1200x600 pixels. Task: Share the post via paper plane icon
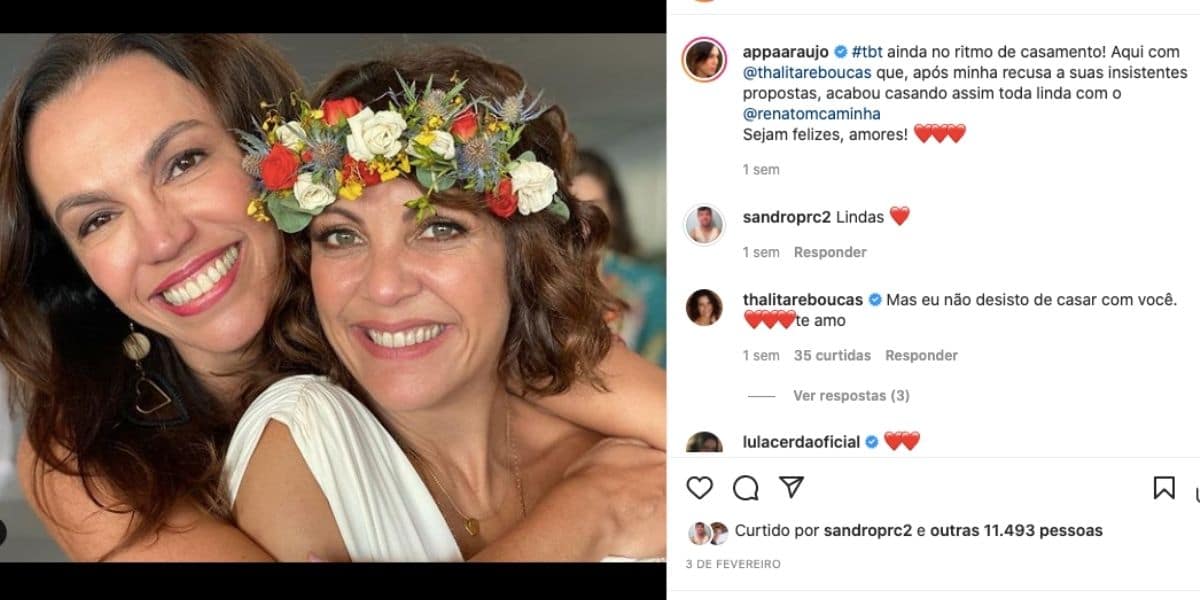[x=791, y=487]
